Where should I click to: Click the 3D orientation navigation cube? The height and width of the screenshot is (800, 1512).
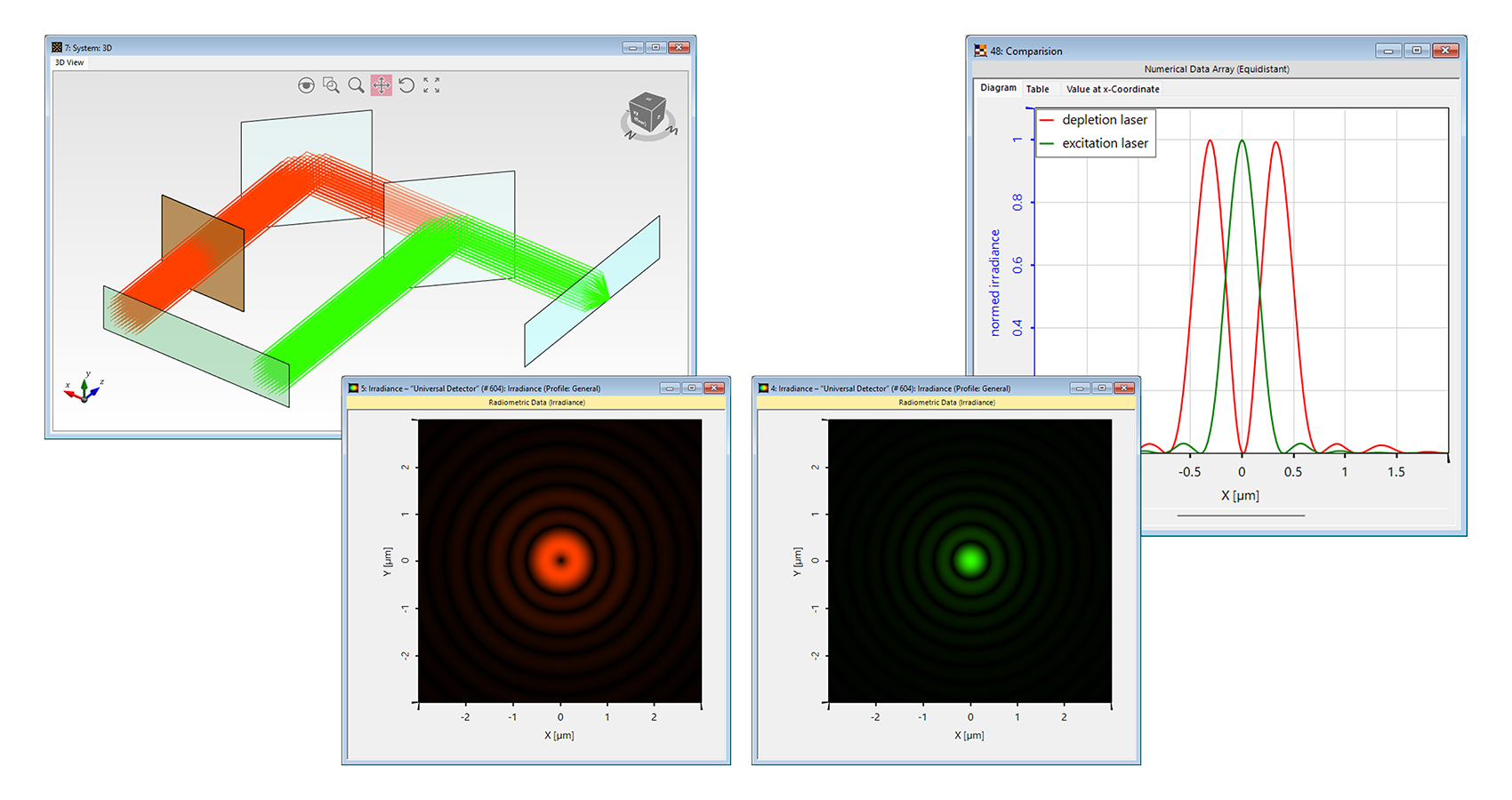(x=647, y=114)
